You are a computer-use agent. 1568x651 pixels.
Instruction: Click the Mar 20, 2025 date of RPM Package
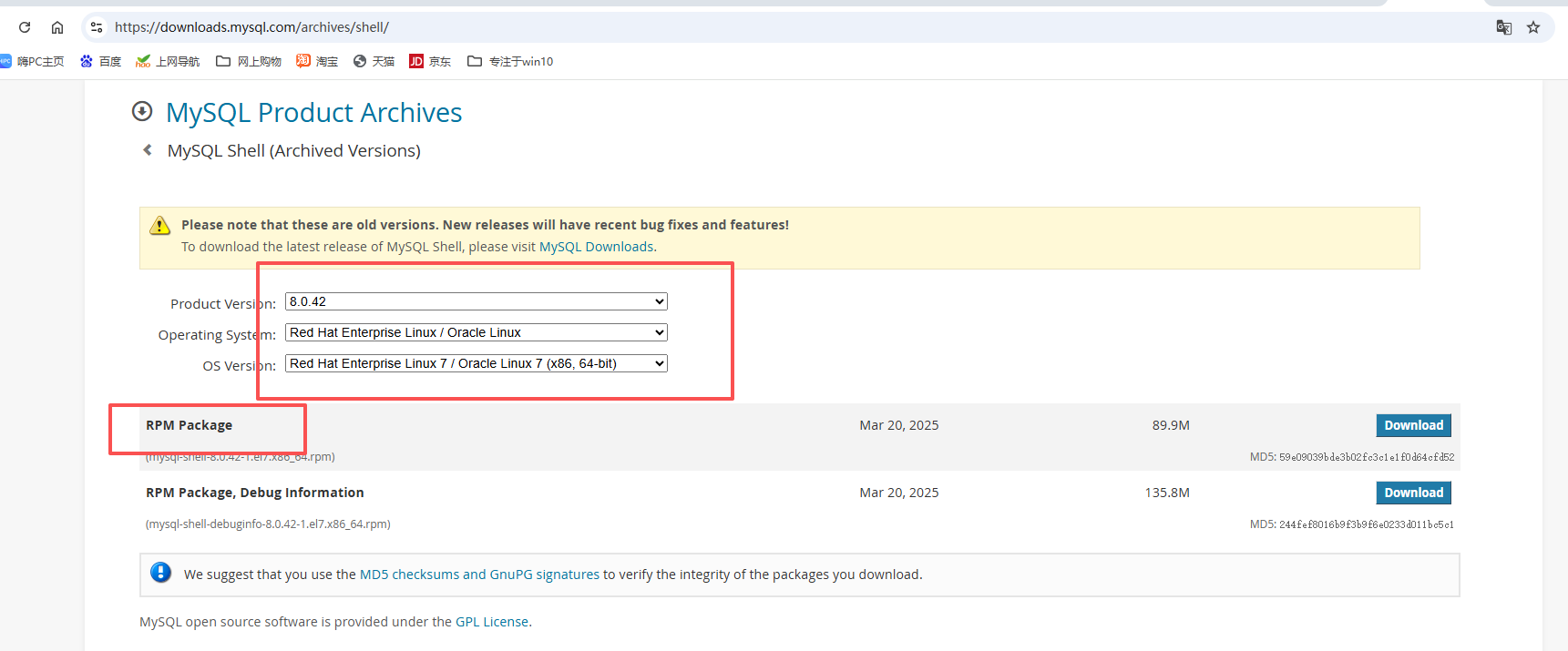[899, 425]
